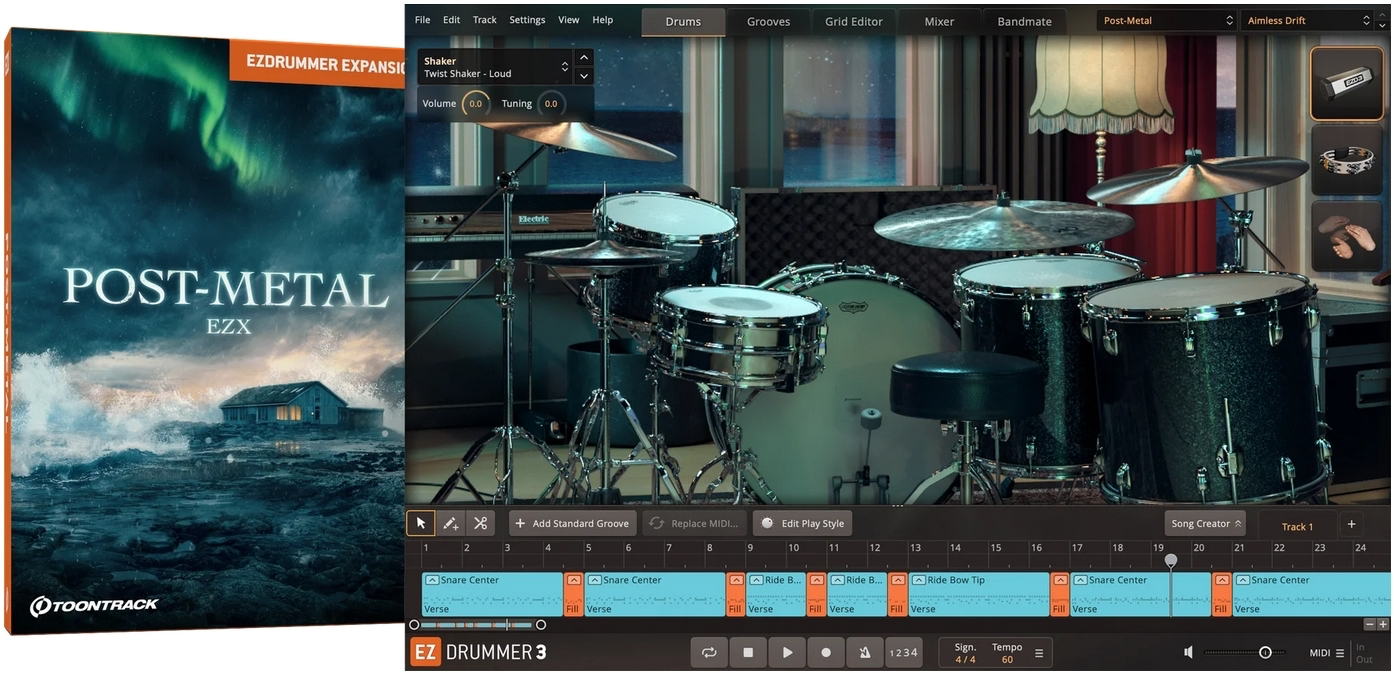Click Add Standard Groove button
The image size is (1394, 673).
click(572, 522)
